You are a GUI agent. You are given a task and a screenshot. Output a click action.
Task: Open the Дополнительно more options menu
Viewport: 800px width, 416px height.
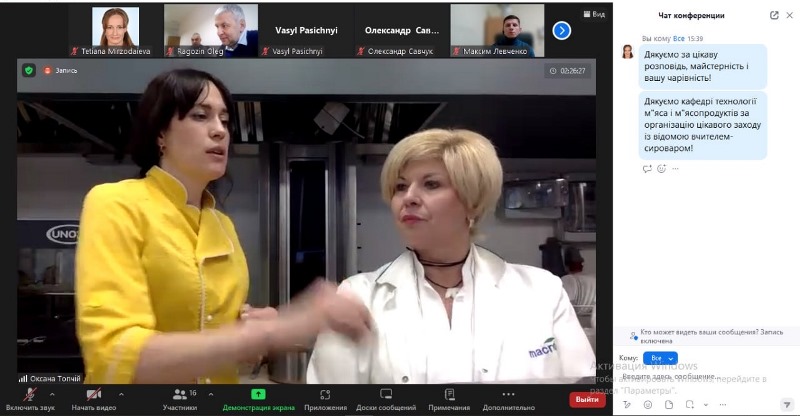click(x=508, y=395)
